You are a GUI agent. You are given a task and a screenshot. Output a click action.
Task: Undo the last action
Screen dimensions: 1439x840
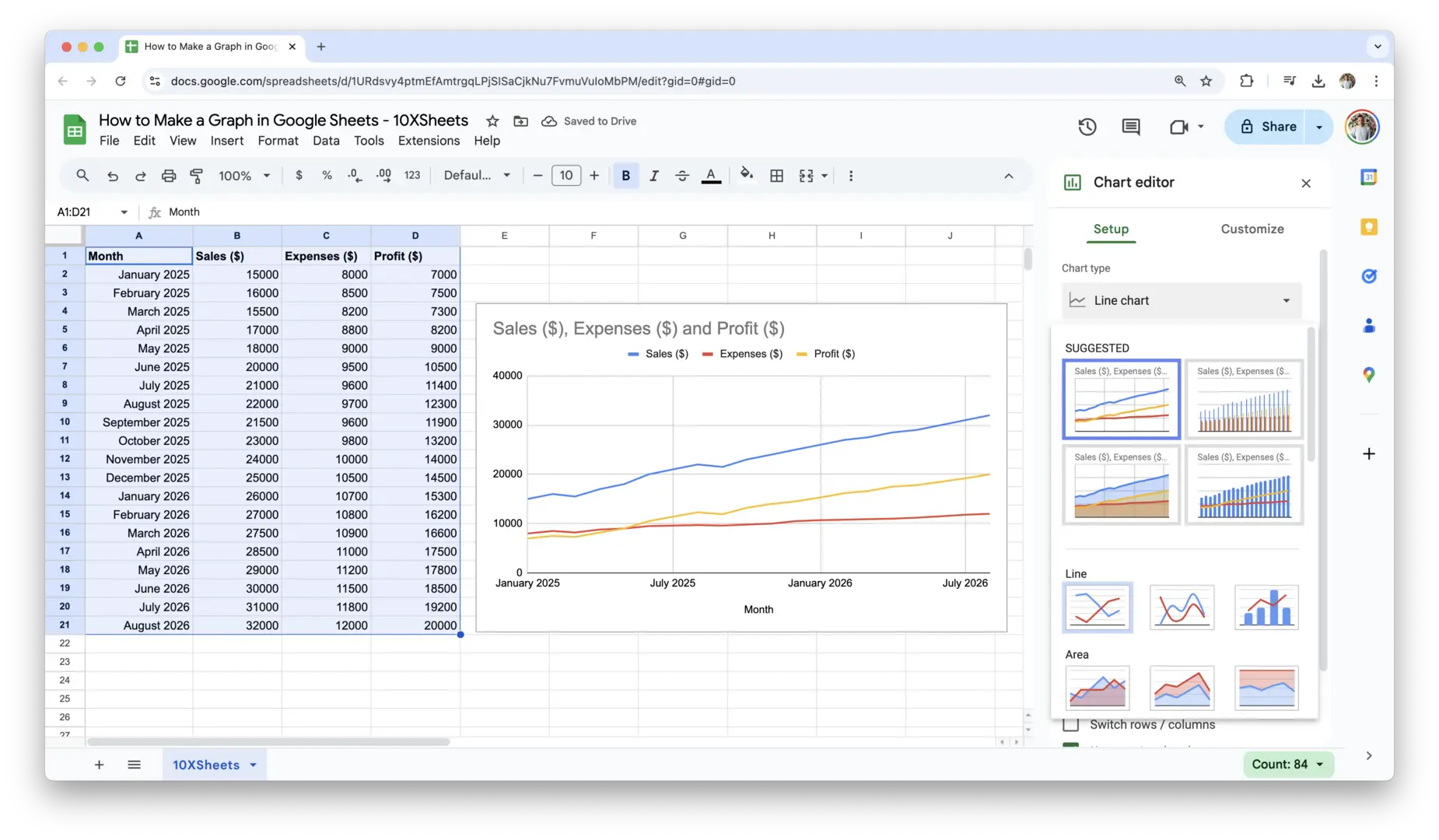(x=112, y=176)
